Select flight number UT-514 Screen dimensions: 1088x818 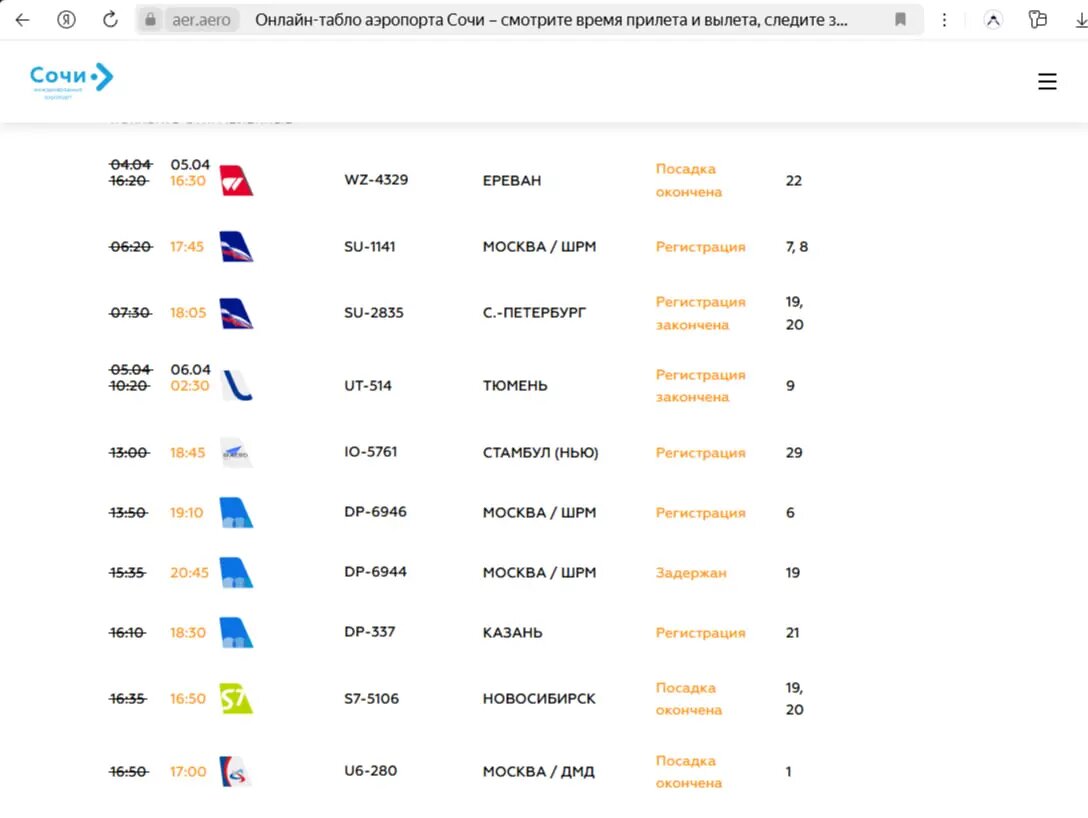click(x=368, y=385)
